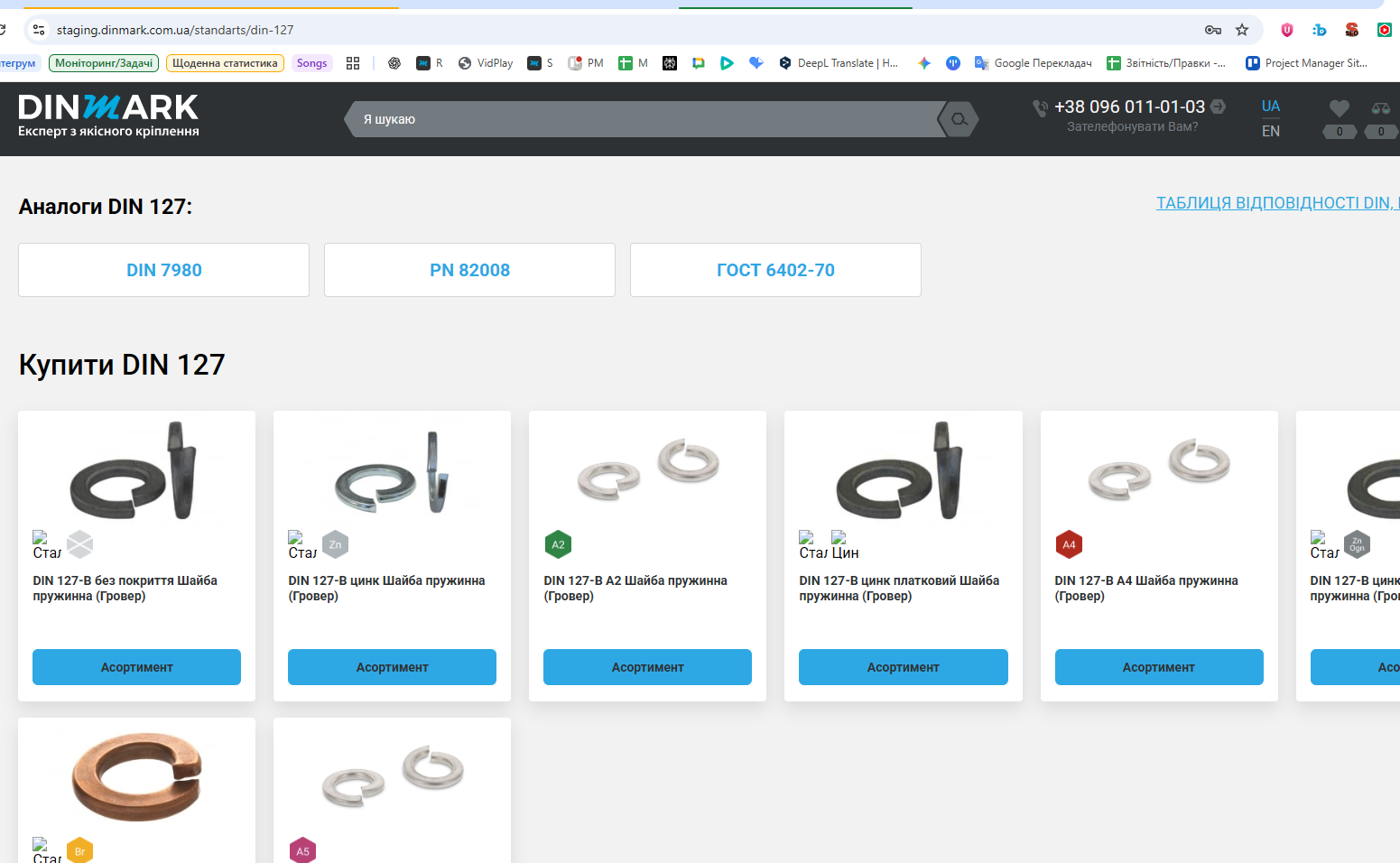
Task: Open the saved passwords key icon
Action: click(x=1212, y=30)
